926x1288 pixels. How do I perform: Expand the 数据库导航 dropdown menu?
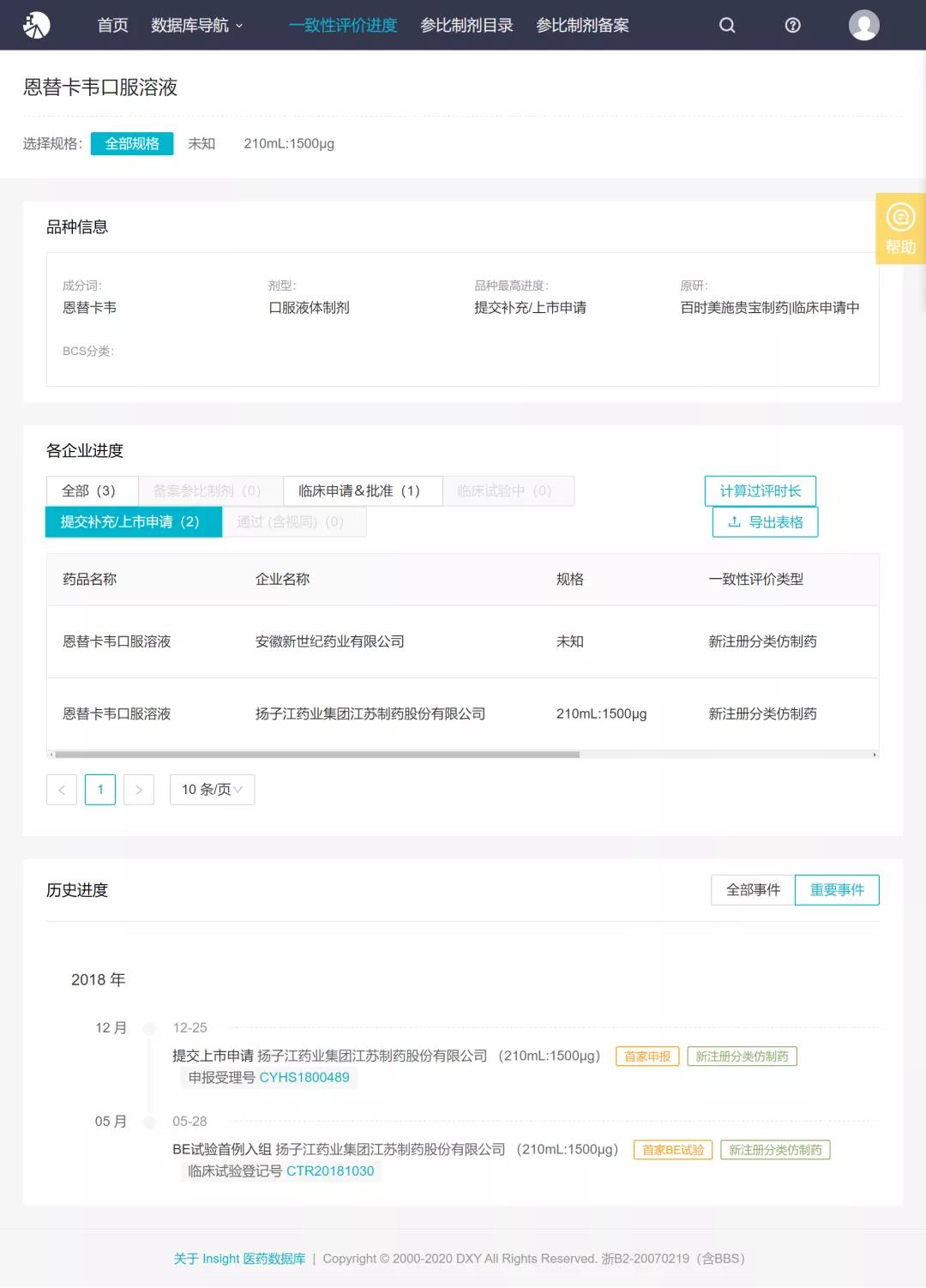(196, 26)
